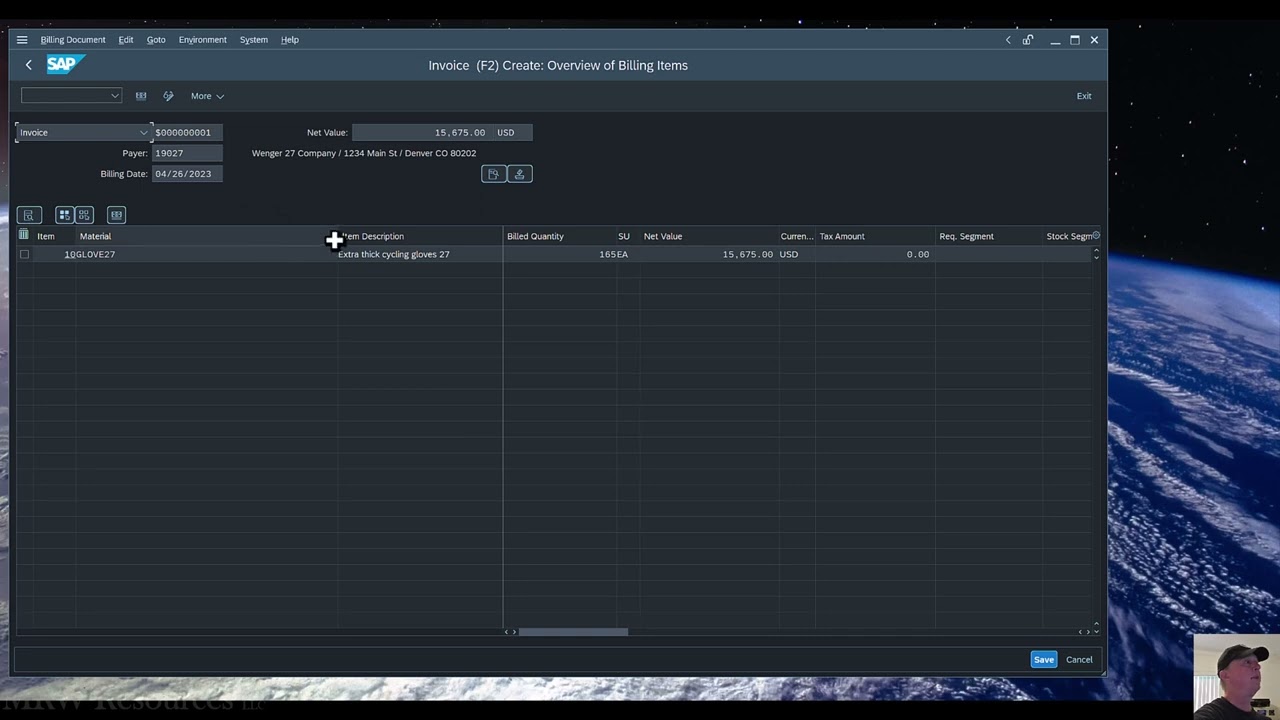This screenshot has height=720, width=1280.
Task: Click the Curren... column header
Action: tap(797, 236)
